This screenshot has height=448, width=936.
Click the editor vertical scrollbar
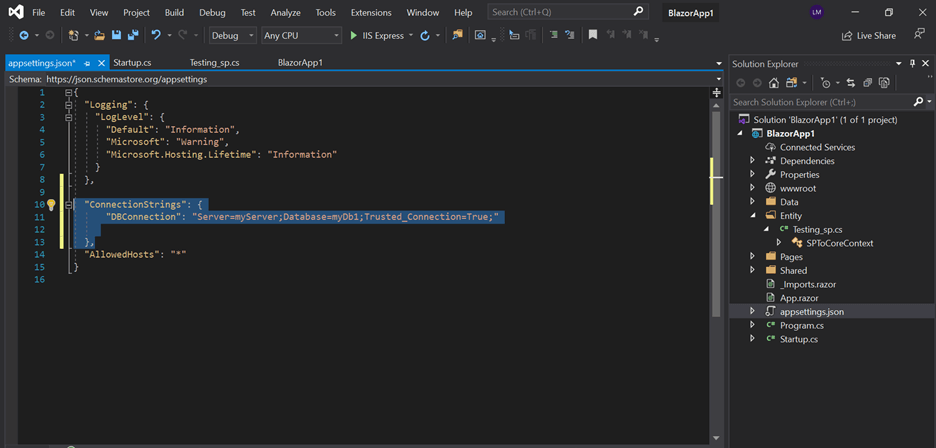tap(716, 250)
